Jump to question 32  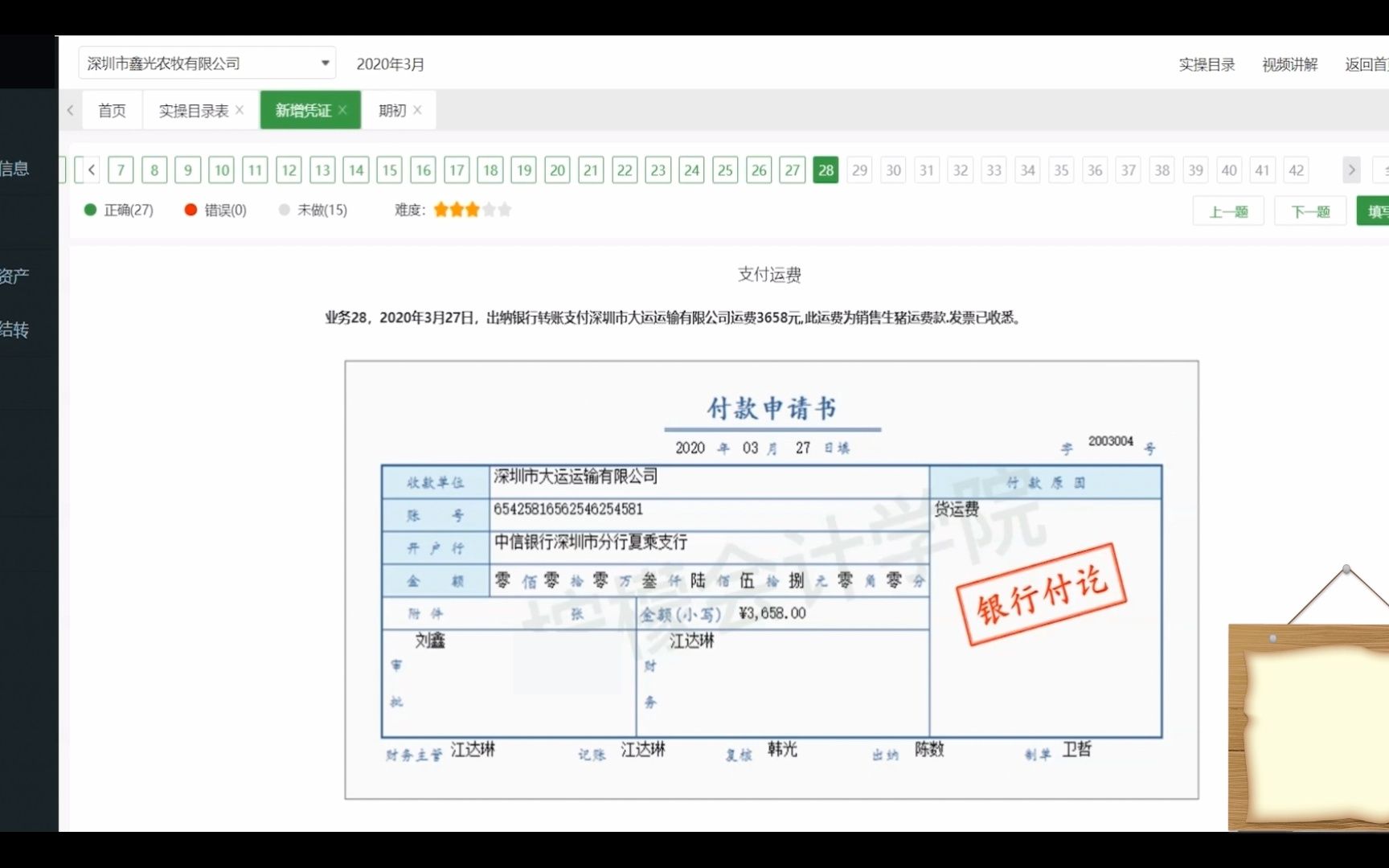tap(961, 170)
